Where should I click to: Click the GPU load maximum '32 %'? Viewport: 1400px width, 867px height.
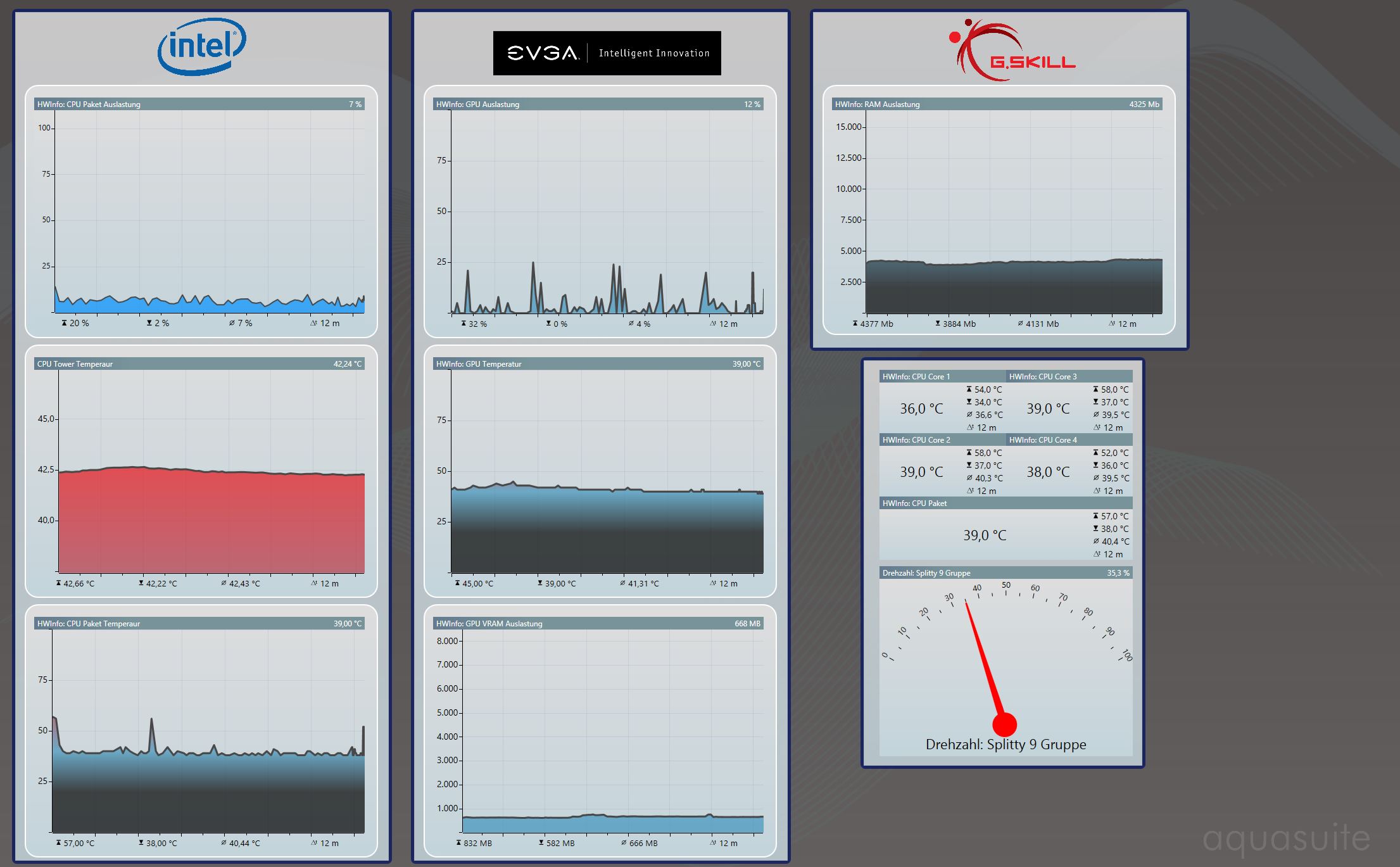(477, 324)
